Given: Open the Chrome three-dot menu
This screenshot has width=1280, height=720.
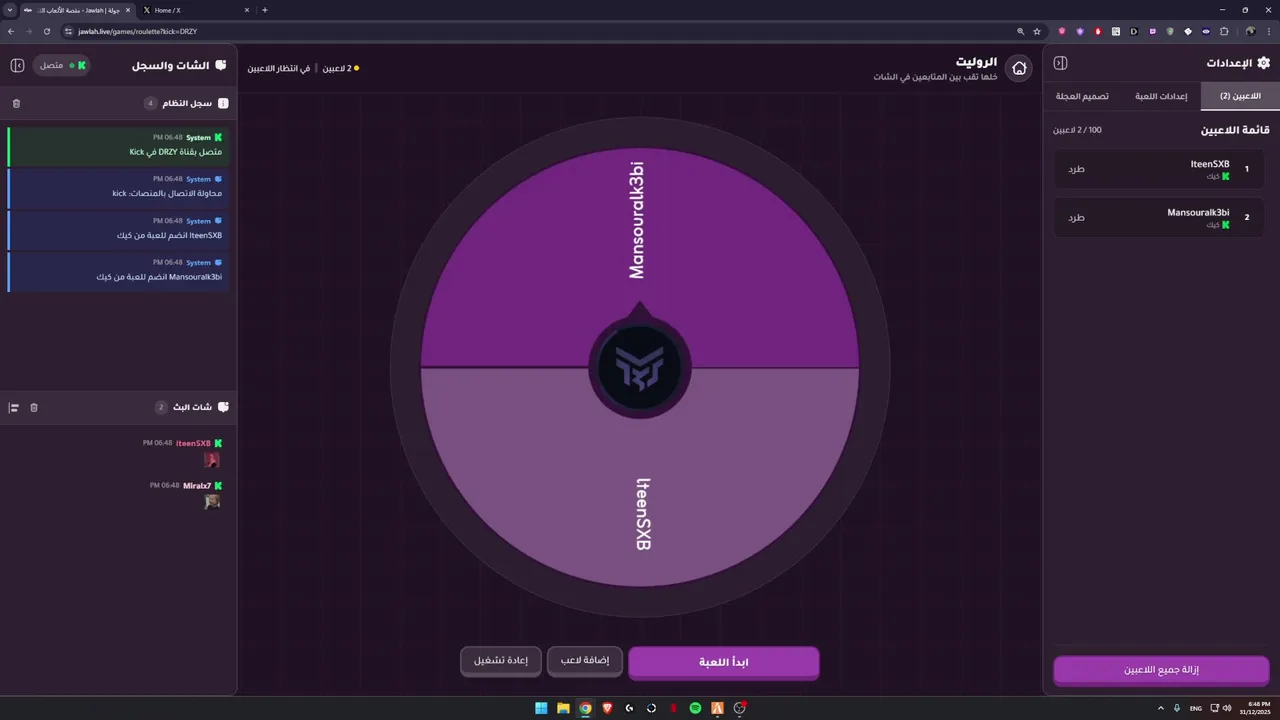Looking at the screenshot, I should pos(1268,31).
